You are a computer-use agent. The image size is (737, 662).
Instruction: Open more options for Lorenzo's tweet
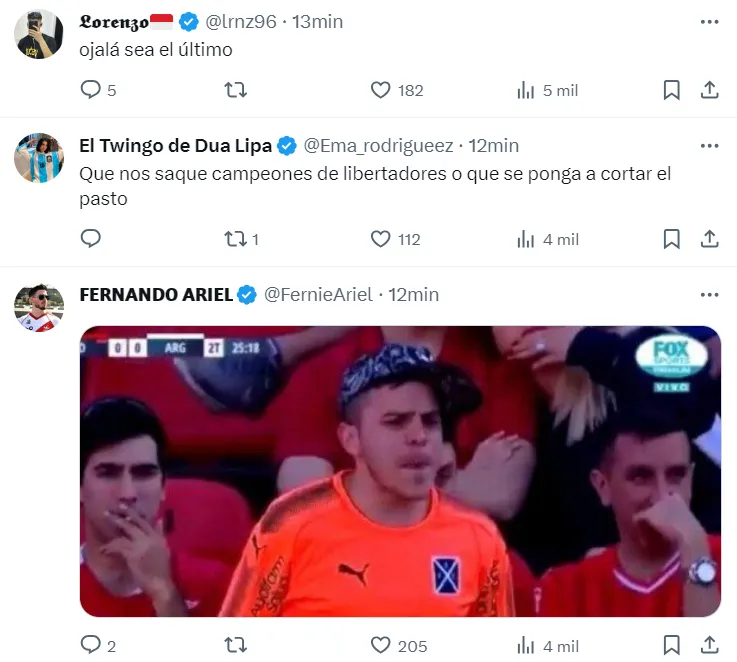tap(709, 22)
